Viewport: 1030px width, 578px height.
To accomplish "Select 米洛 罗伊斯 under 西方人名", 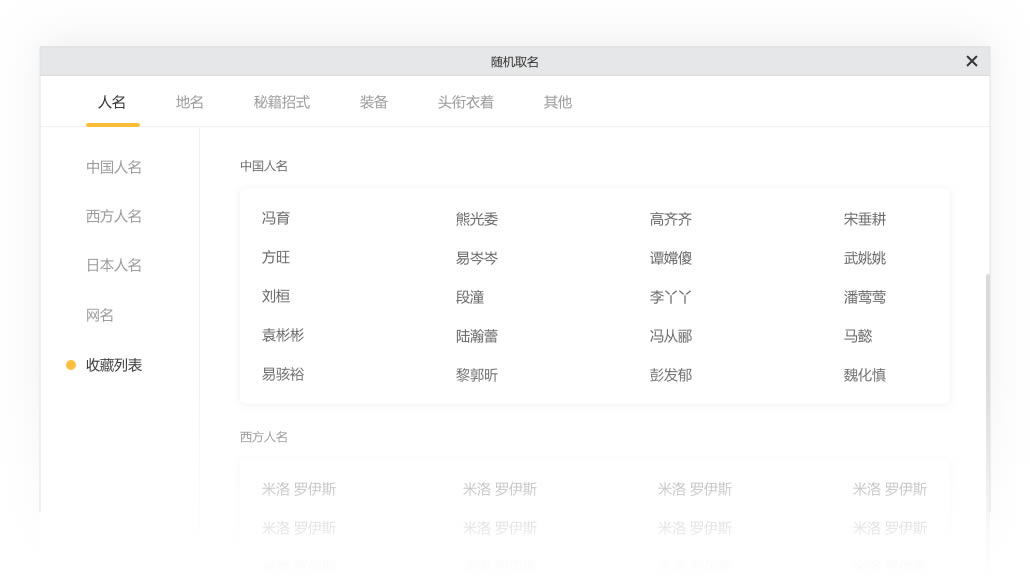I will 298,489.
